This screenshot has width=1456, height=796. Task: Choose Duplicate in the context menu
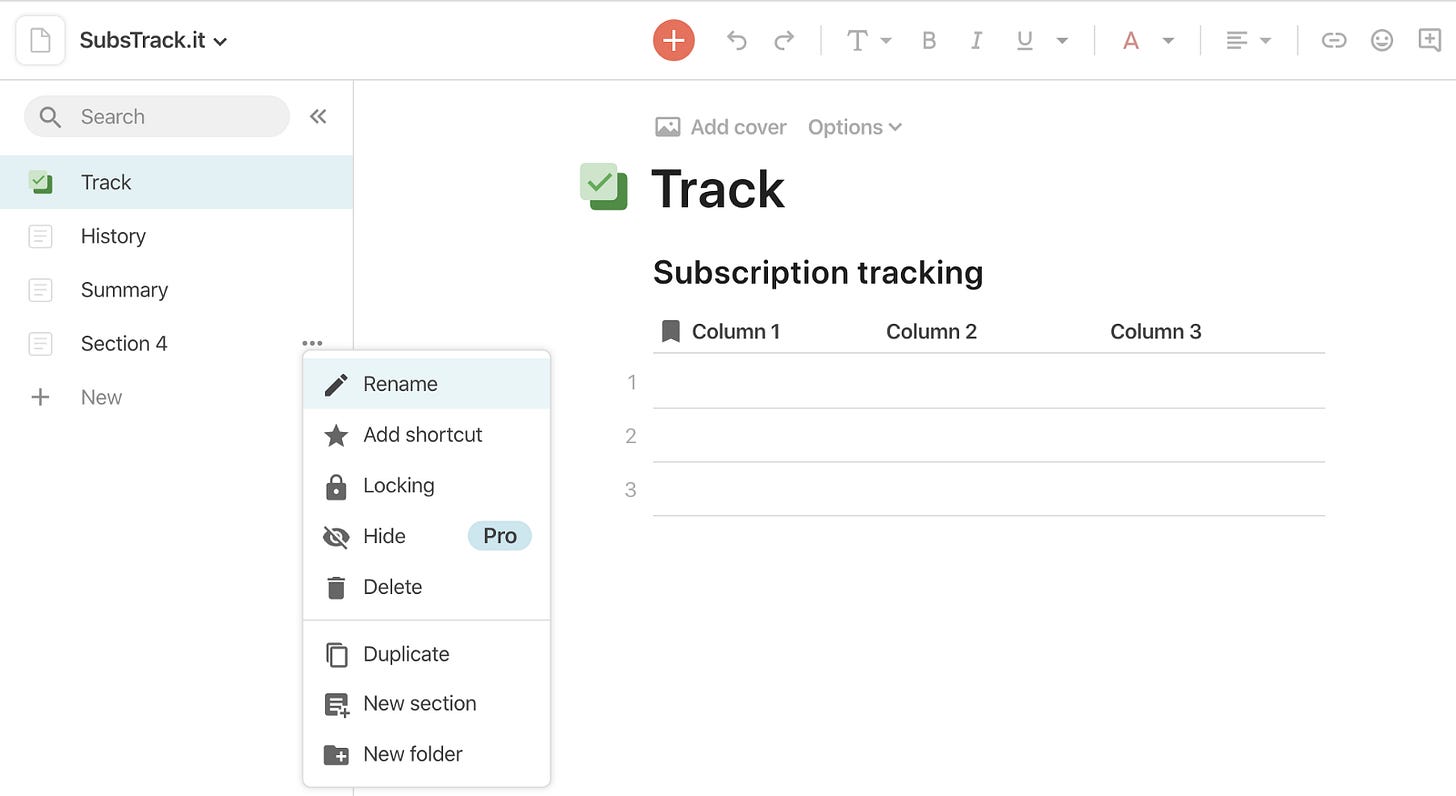point(427,654)
